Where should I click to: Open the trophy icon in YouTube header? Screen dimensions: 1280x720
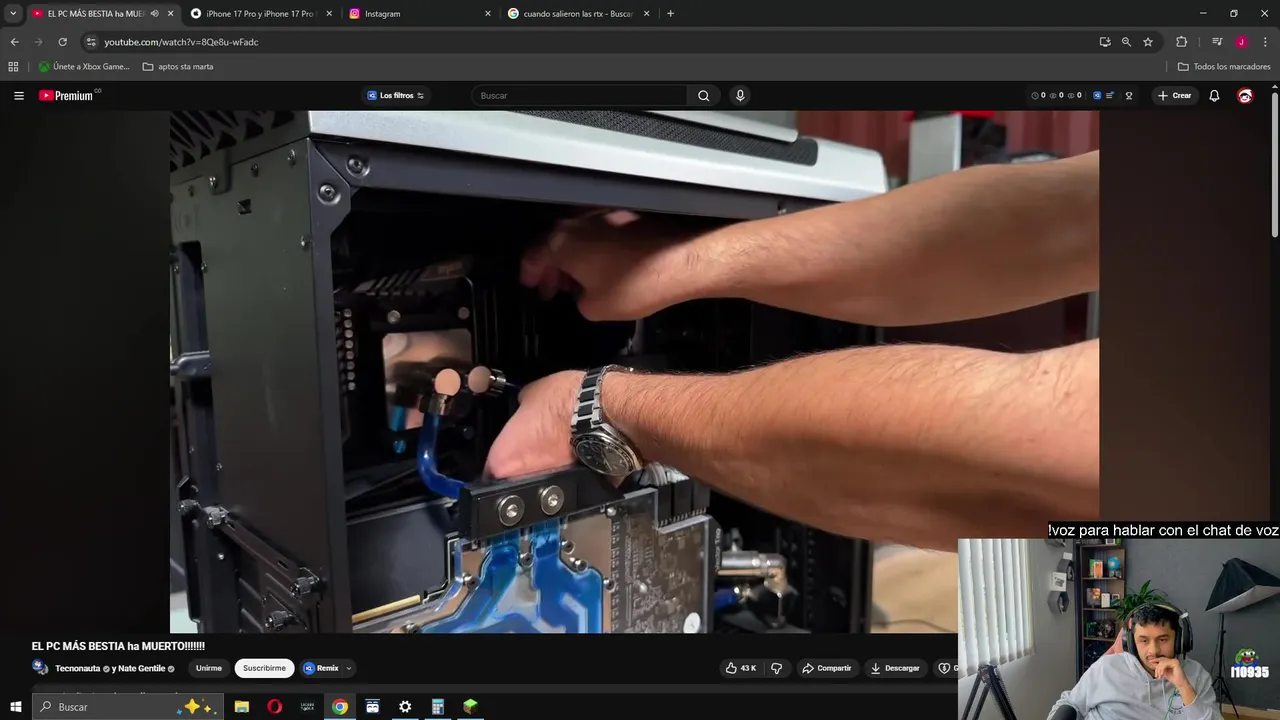(1129, 96)
